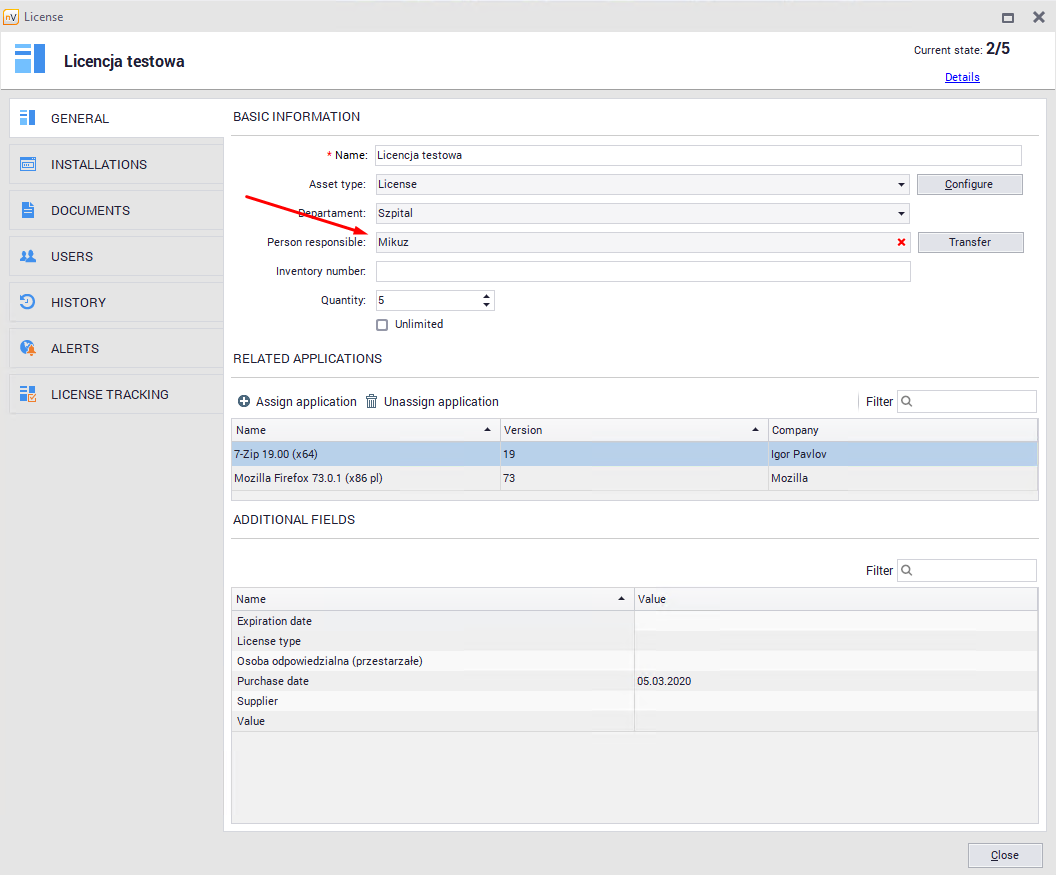Open the ALERTS tab

pyautogui.click(x=116, y=348)
